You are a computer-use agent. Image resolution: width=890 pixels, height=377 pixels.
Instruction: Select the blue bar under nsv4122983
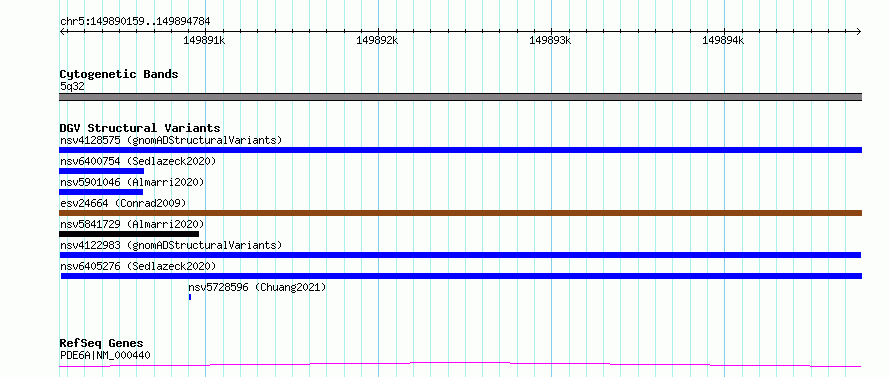(460, 255)
